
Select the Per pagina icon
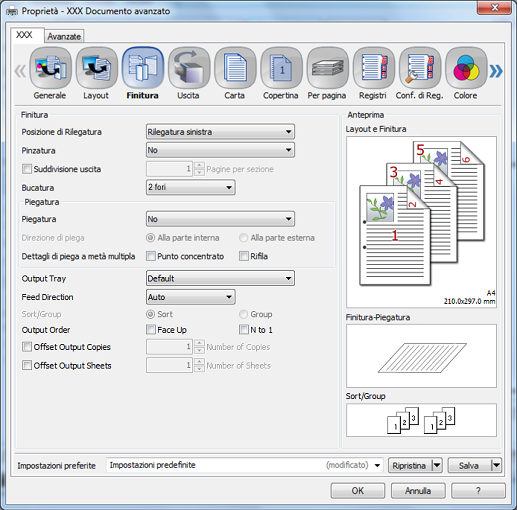pos(327,68)
